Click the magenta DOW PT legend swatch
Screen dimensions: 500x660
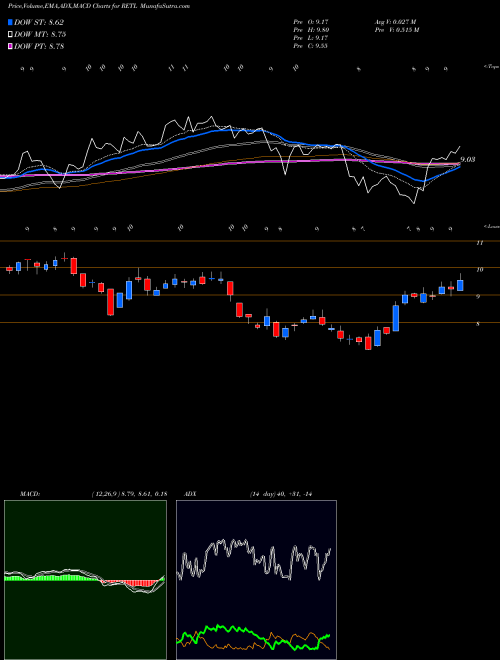pyautogui.click(x=11, y=46)
